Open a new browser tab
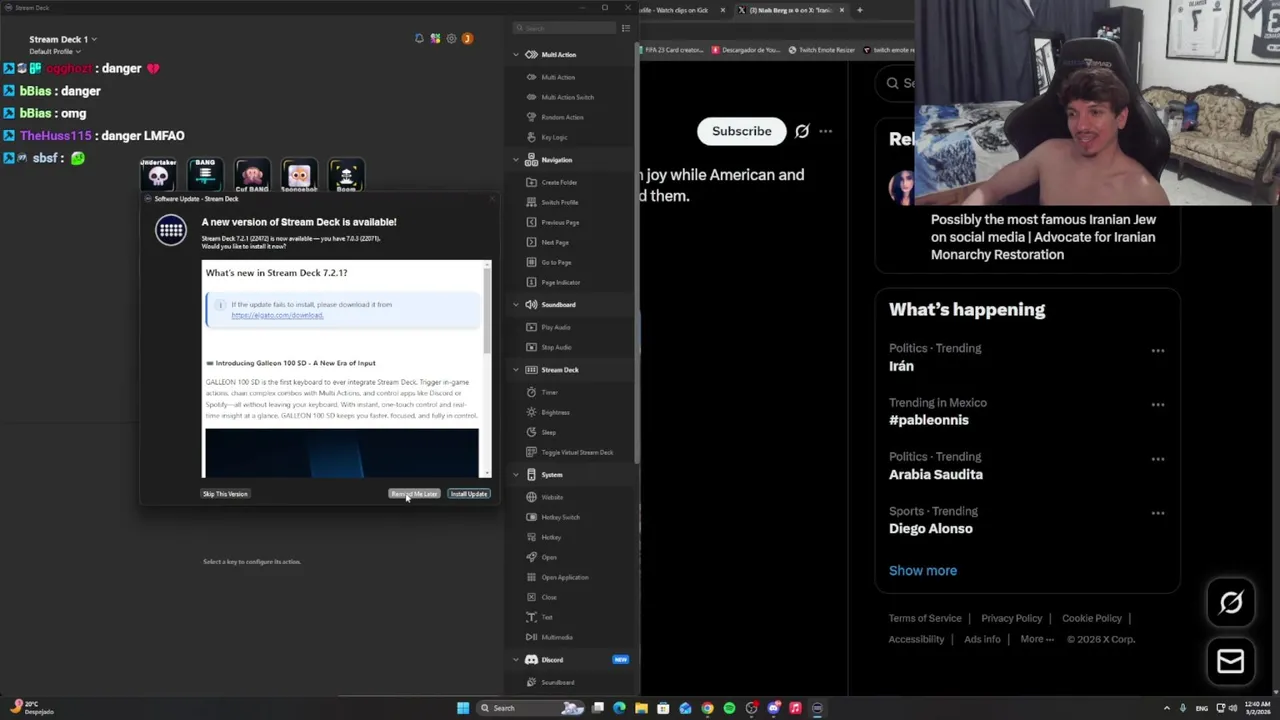 click(859, 10)
